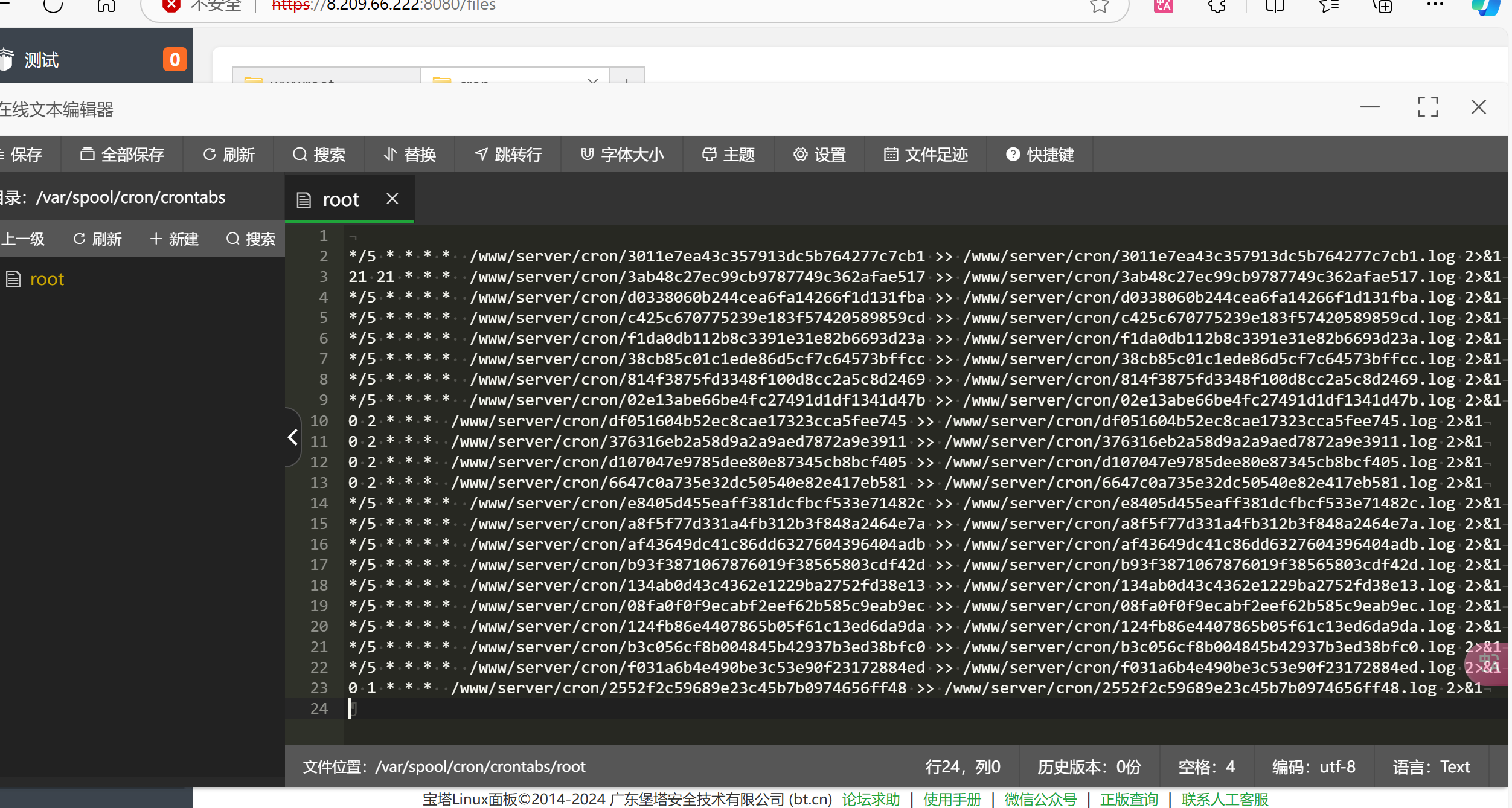Open the 正版查询 license check link
The height and width of the screenshot is (808, 1512).
pos(1129,799)
